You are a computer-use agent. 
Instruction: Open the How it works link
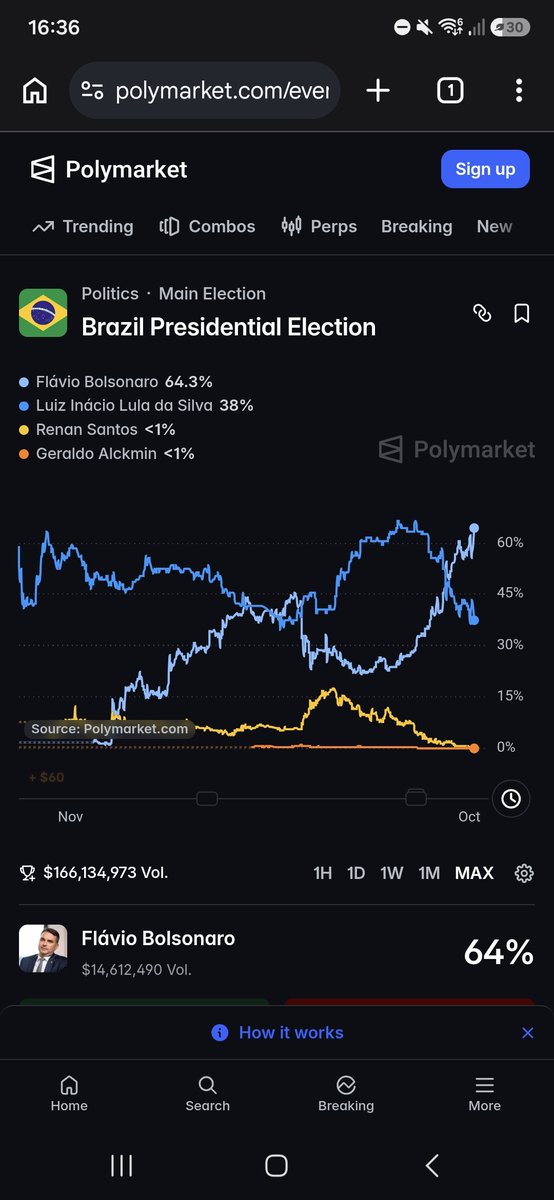tap(277, 1033)
